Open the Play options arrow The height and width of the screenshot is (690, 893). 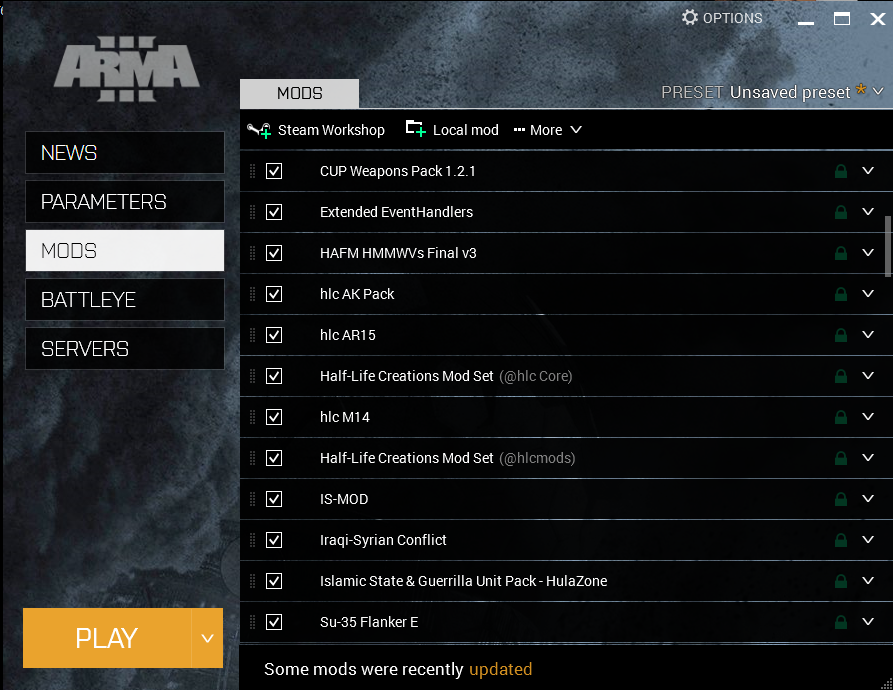207,638
